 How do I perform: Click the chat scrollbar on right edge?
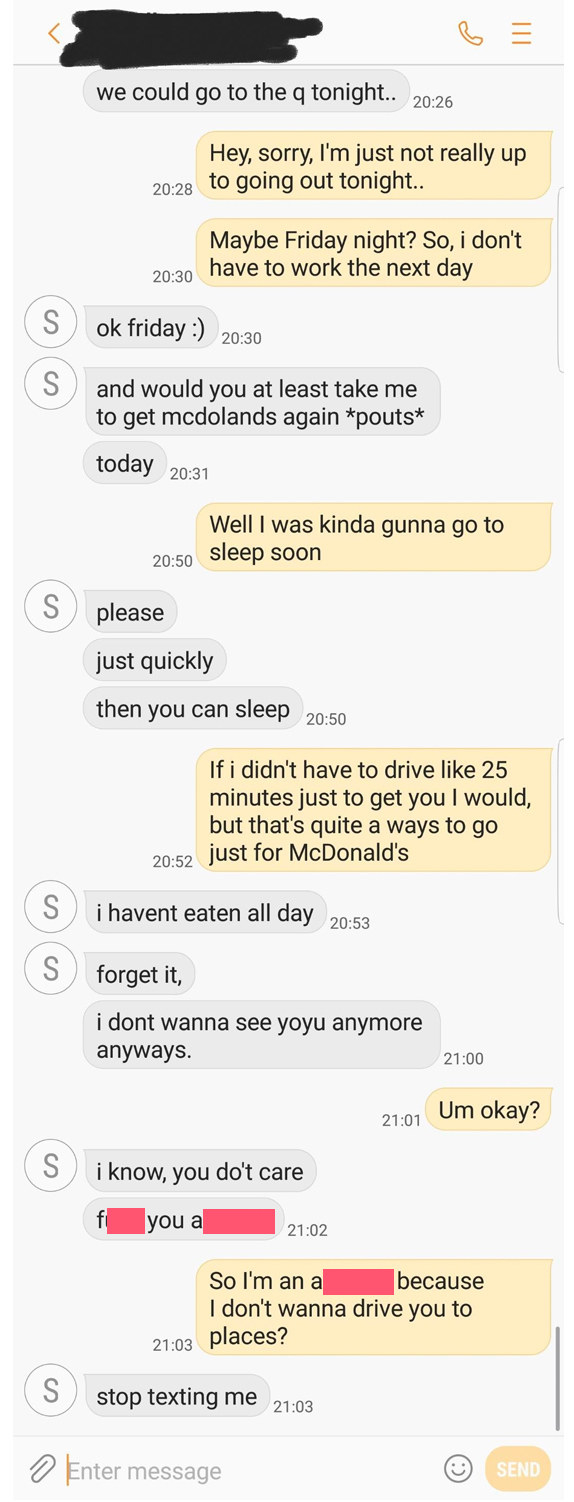point(558,1378)
